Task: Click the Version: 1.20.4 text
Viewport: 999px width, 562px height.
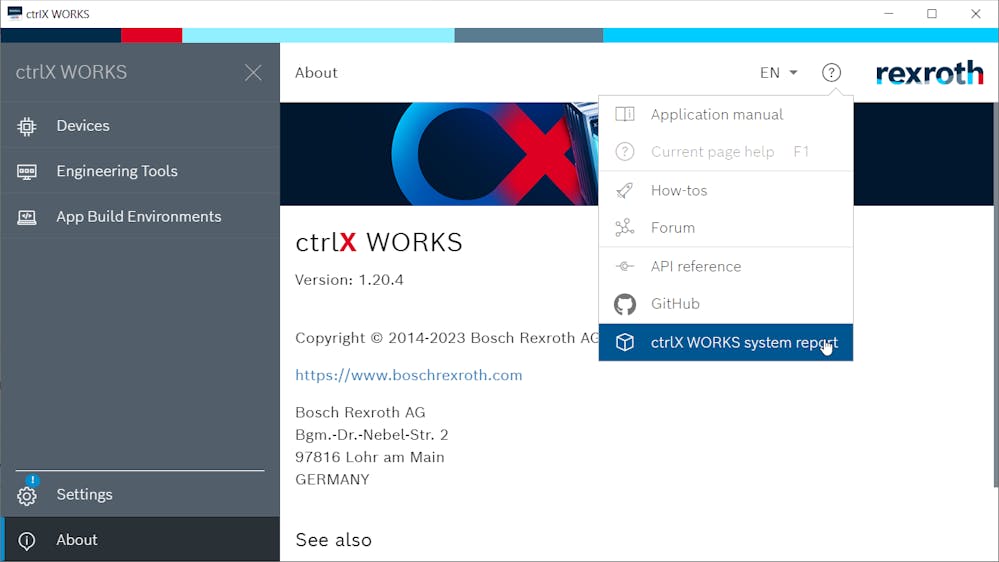Action: (x=349, y=280)
